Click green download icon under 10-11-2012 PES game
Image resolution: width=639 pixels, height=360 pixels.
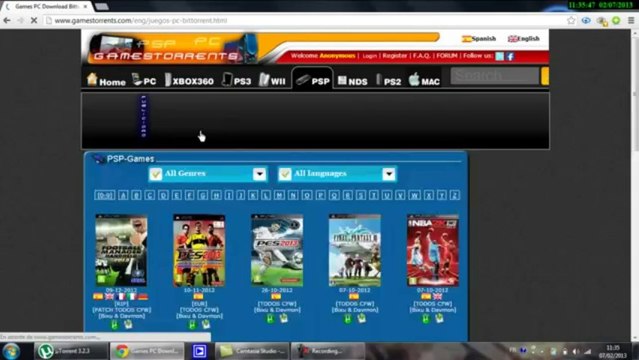pos(192,325)
